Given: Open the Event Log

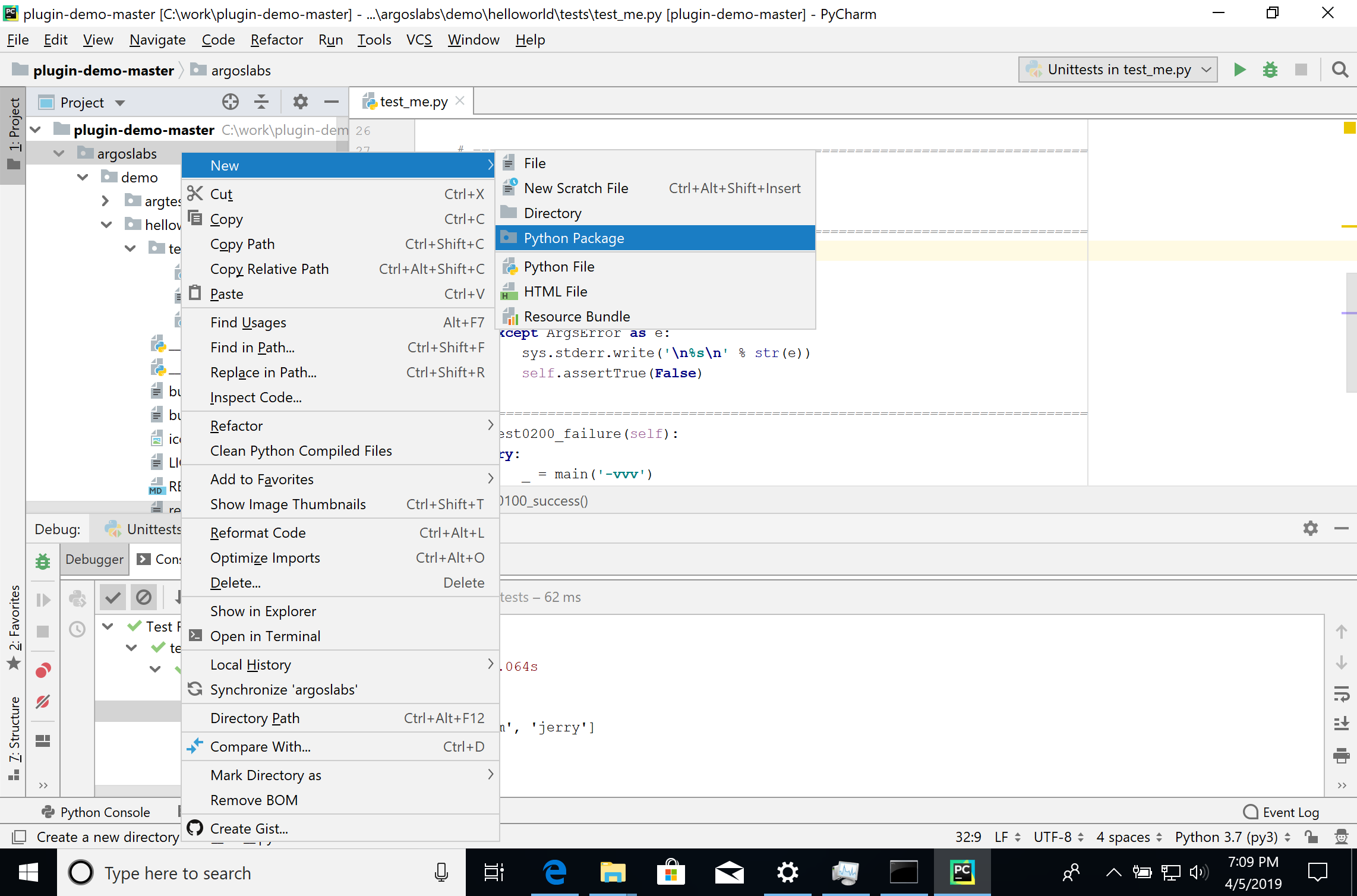Looking at the screenshot, I should 1282,812.
